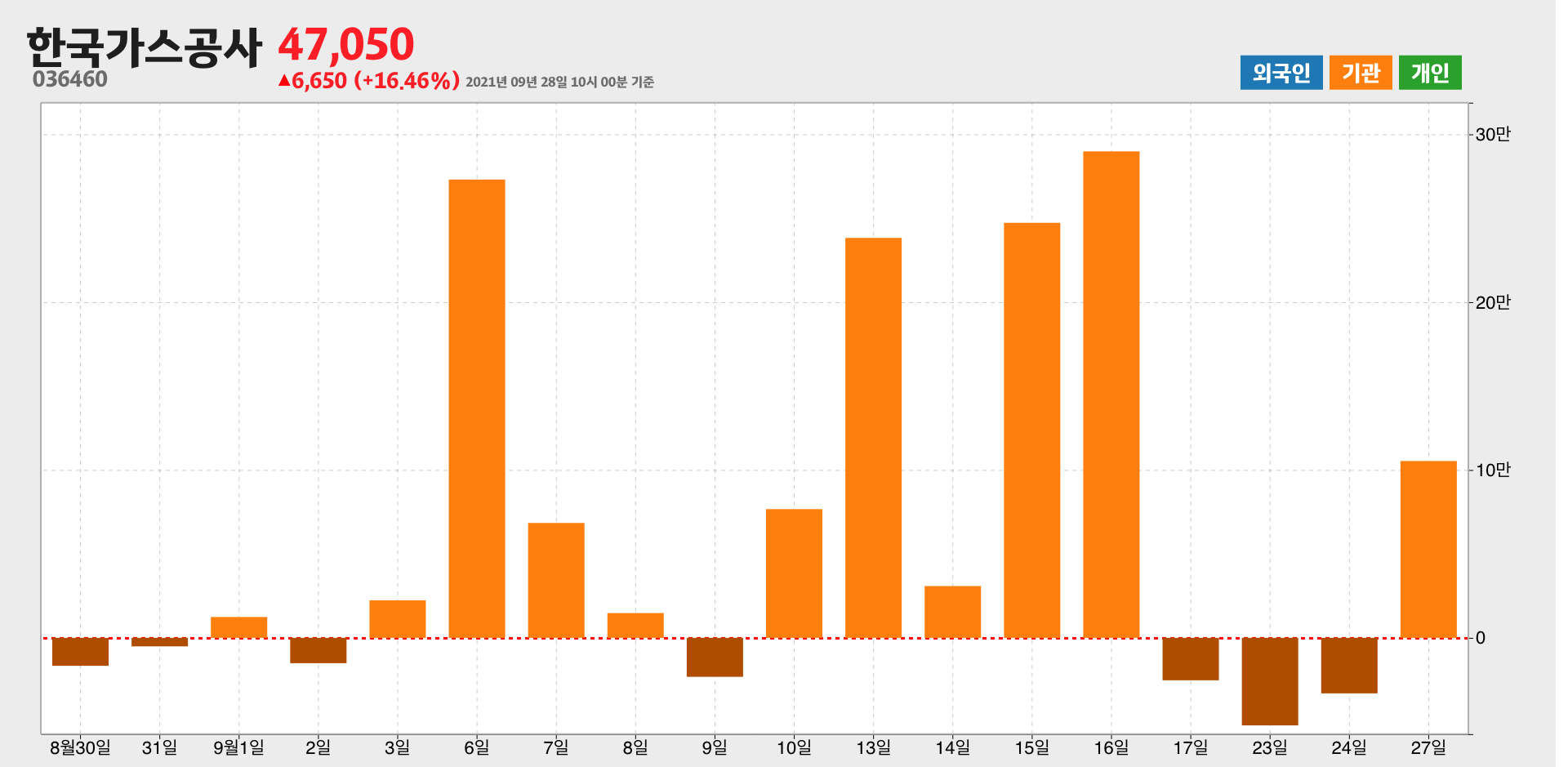Click the 24일 x-axis label
This screenshot has height=767, width=1568.
click(1349, 747)
